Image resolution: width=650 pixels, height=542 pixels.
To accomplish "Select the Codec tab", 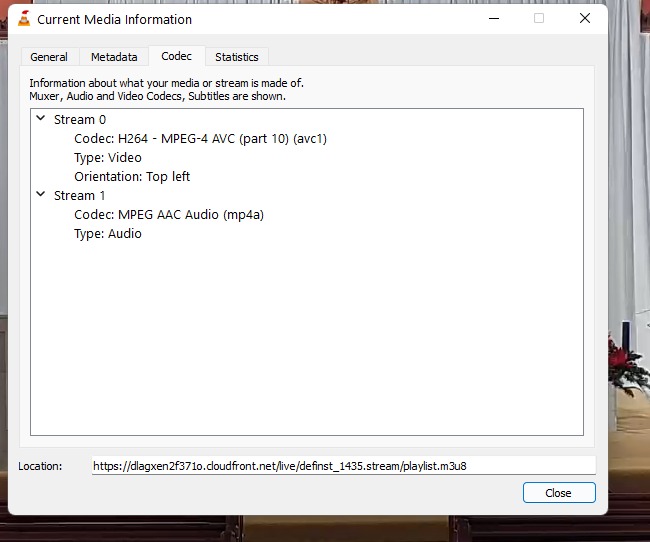I will point(177,56).
